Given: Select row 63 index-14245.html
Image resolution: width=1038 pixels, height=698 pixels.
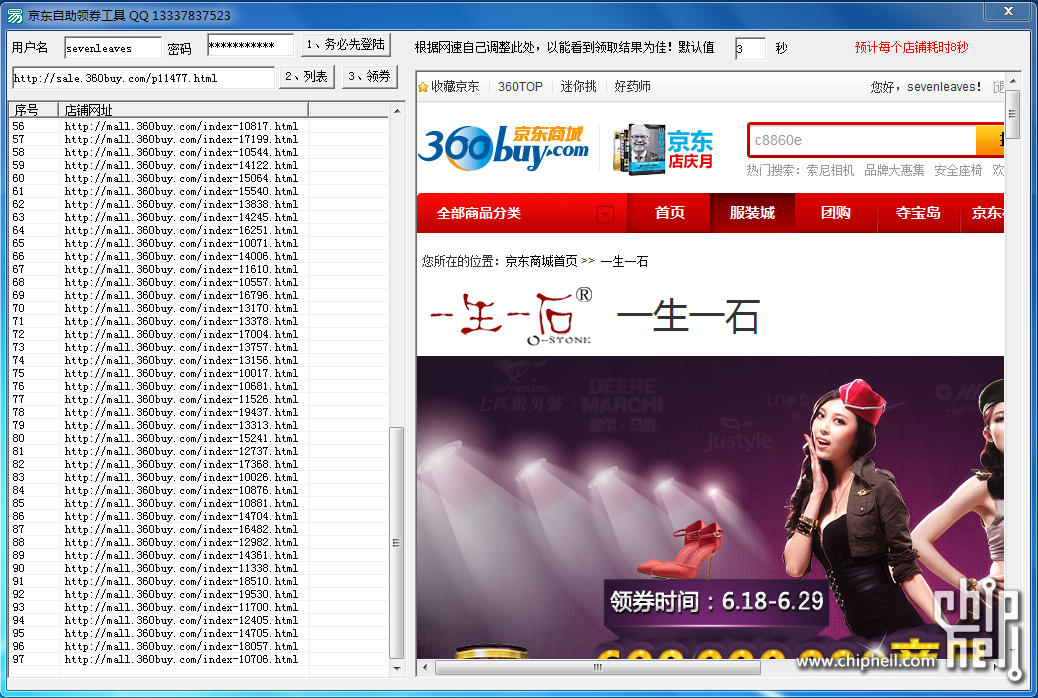Looking at the screenshot, I should coord(199,217).
